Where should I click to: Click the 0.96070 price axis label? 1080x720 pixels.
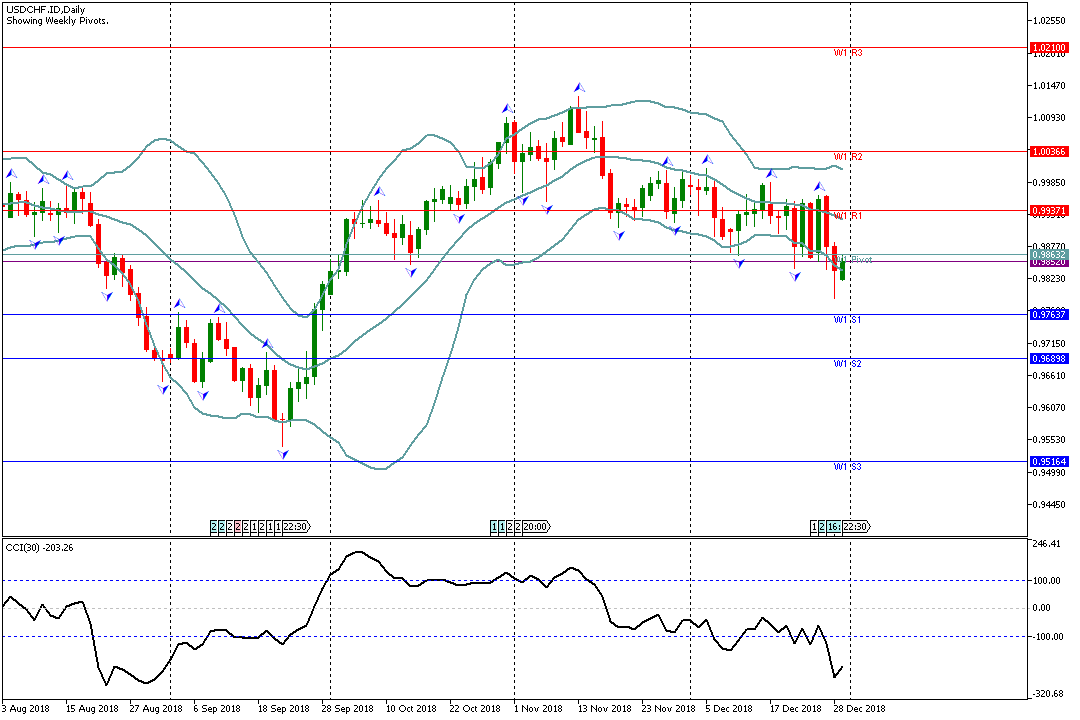1049,408
